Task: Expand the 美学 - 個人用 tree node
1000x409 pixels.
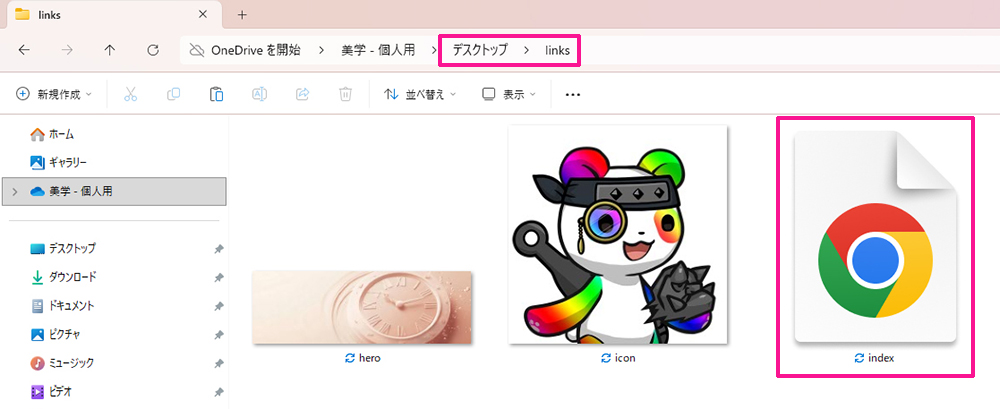Action: [x=15, y=191]
